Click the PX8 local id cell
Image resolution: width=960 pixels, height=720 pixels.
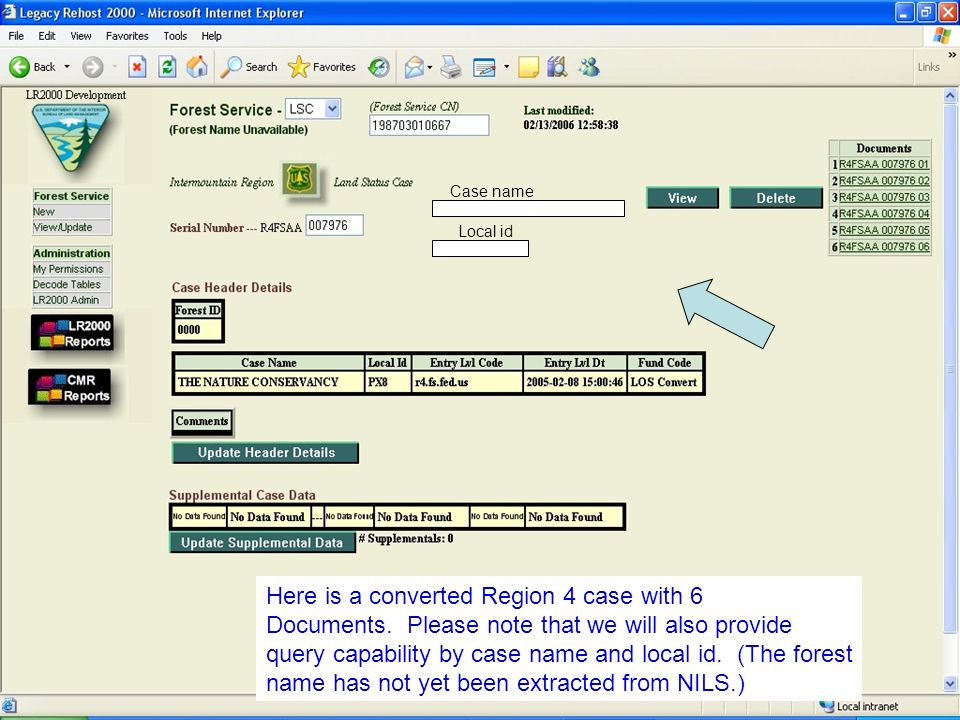tap(388, 382)
